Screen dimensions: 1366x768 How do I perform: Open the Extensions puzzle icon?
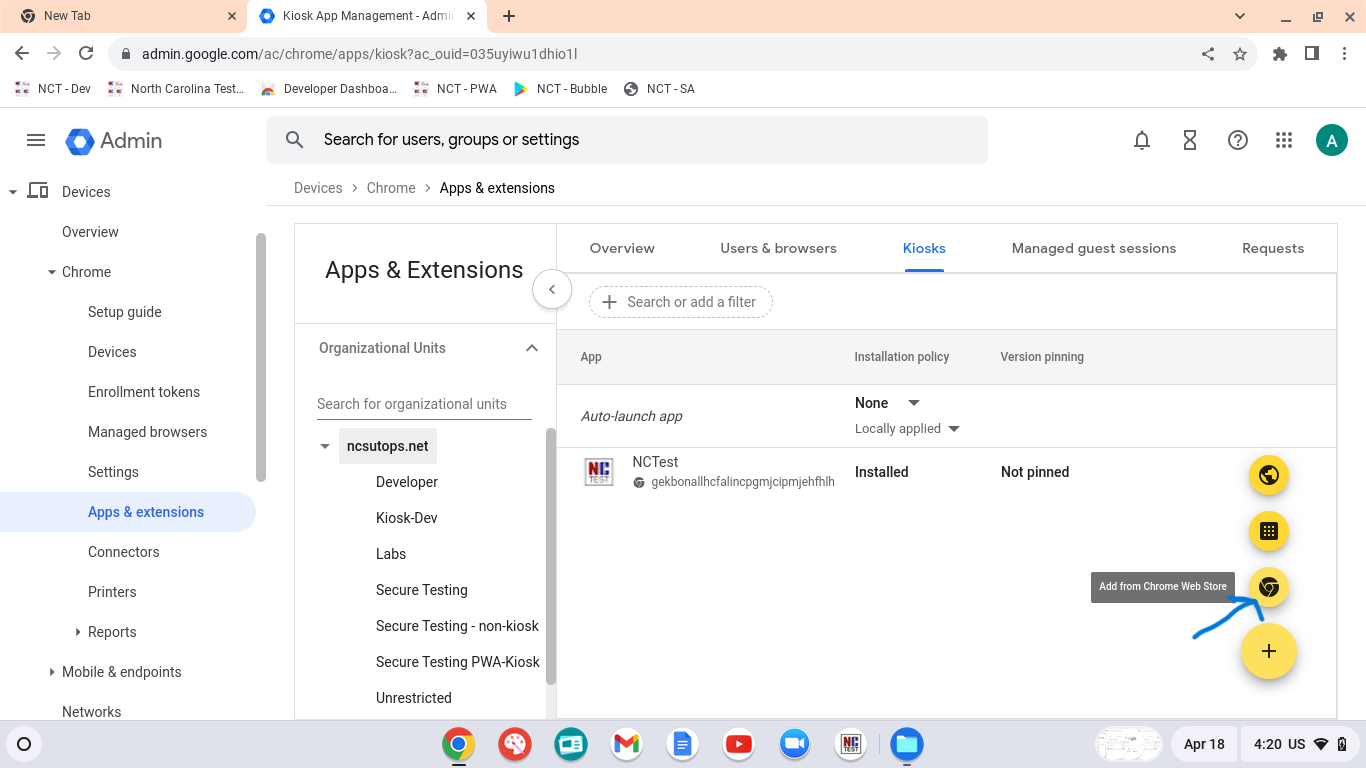1280,54
